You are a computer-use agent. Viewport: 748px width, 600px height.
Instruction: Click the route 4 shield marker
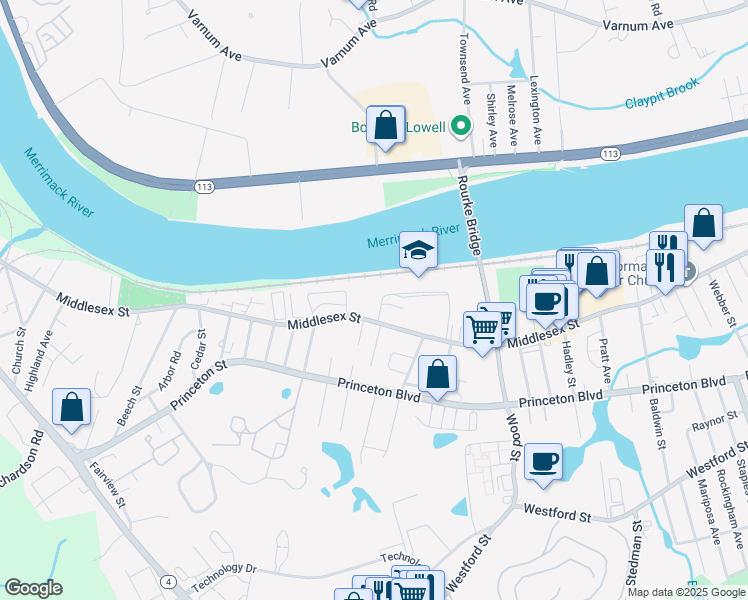[x=168, y=582]
